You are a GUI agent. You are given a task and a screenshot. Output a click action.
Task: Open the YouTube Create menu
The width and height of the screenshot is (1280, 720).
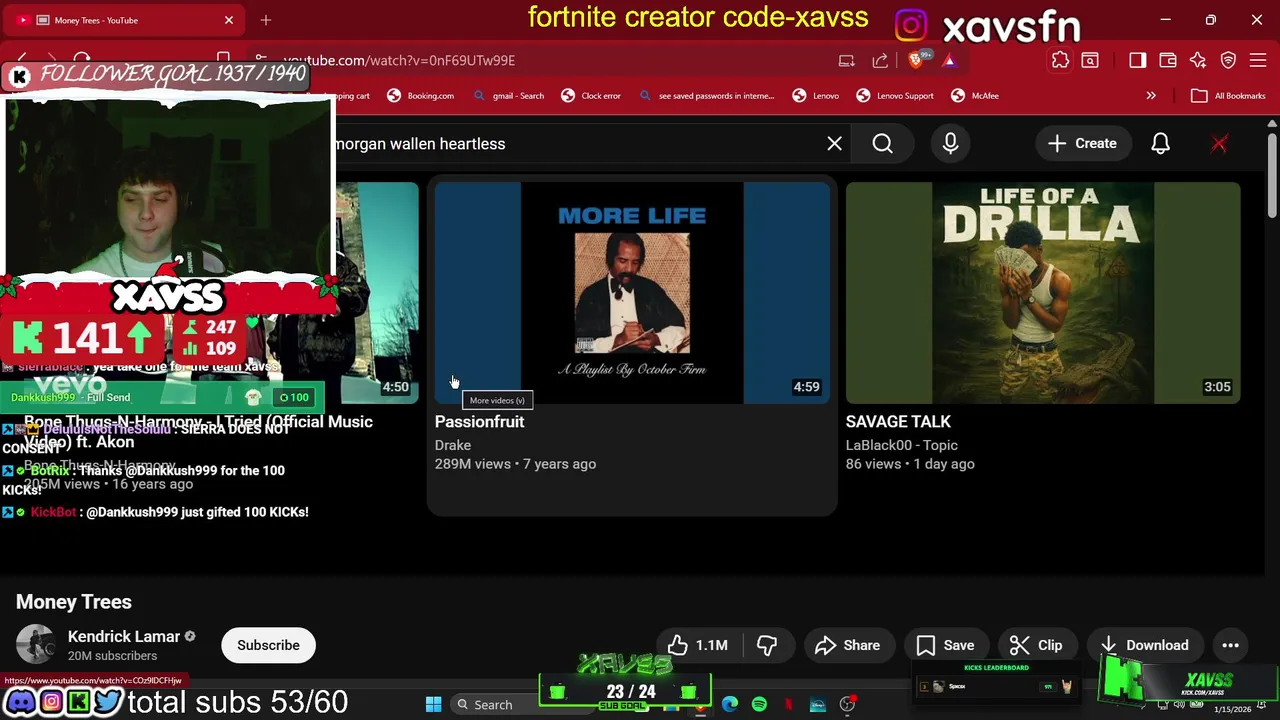tap(1082, 144)
